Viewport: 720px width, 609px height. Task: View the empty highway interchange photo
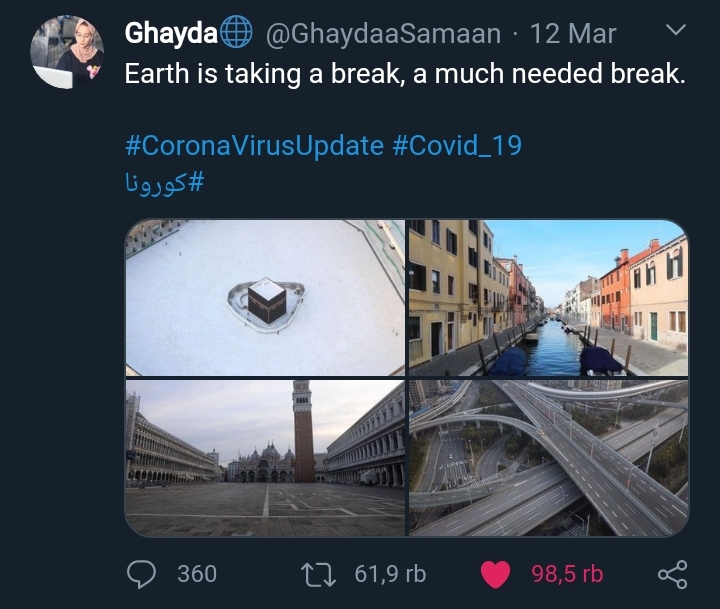[x=549, y=458]
